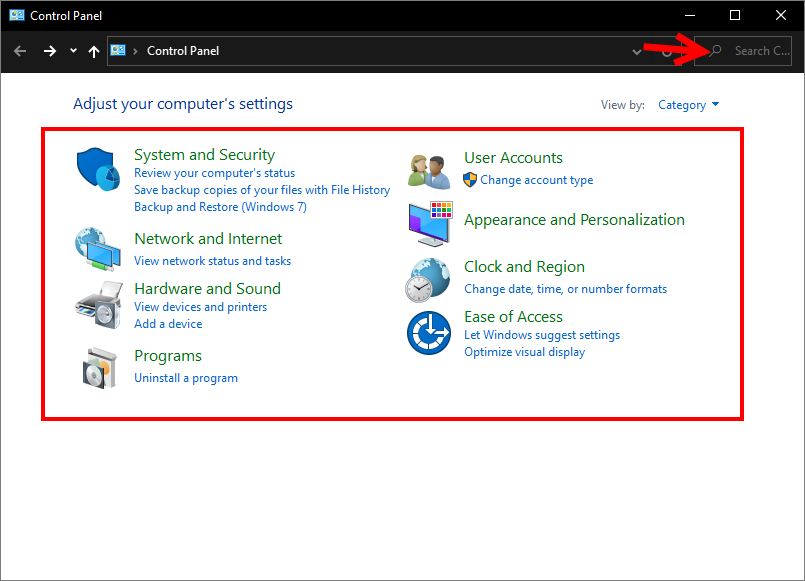Screen dimensions: 805x581
Task: Click the UAC shield beside Change account type
Action: [x=470, y=180]
